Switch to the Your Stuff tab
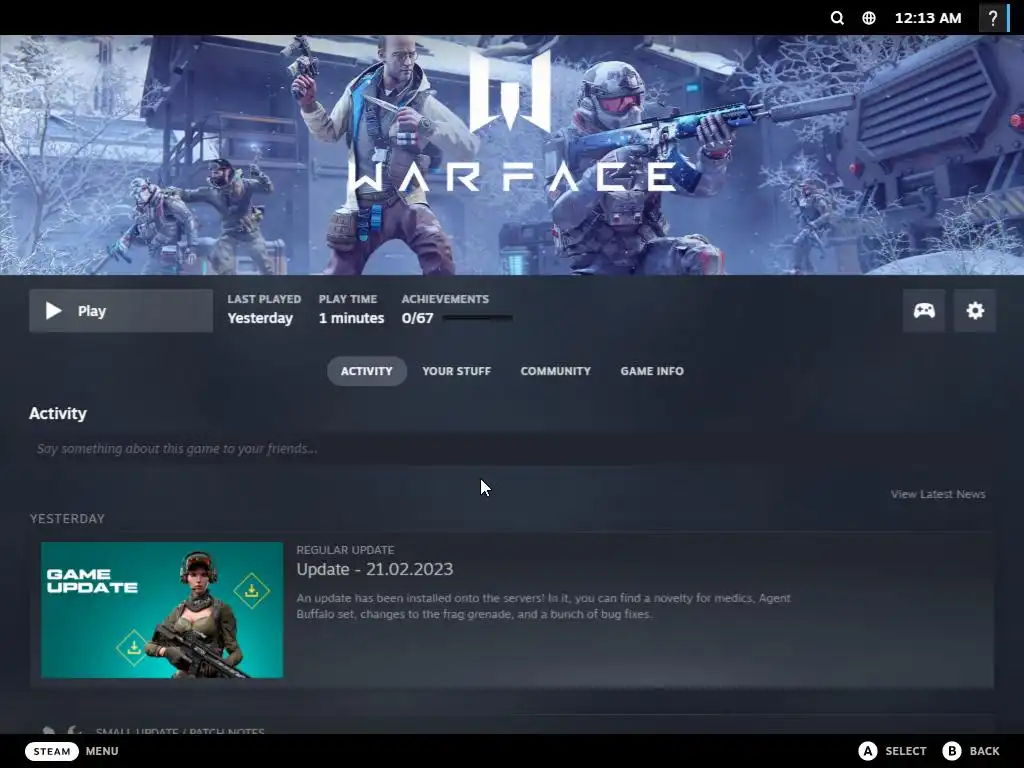The width and height of the screenshot is (1024, 768). pos(456,371)
